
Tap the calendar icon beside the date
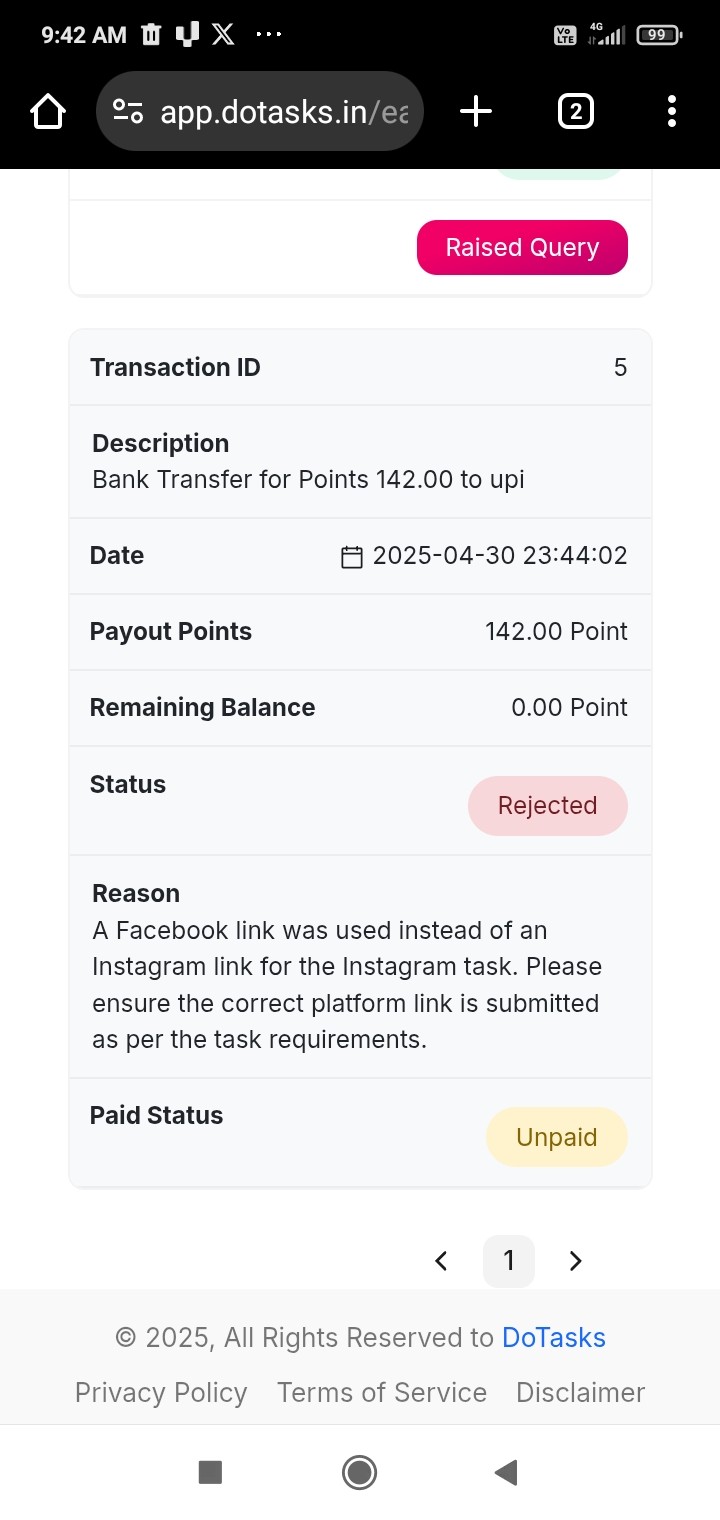point(352,557)
